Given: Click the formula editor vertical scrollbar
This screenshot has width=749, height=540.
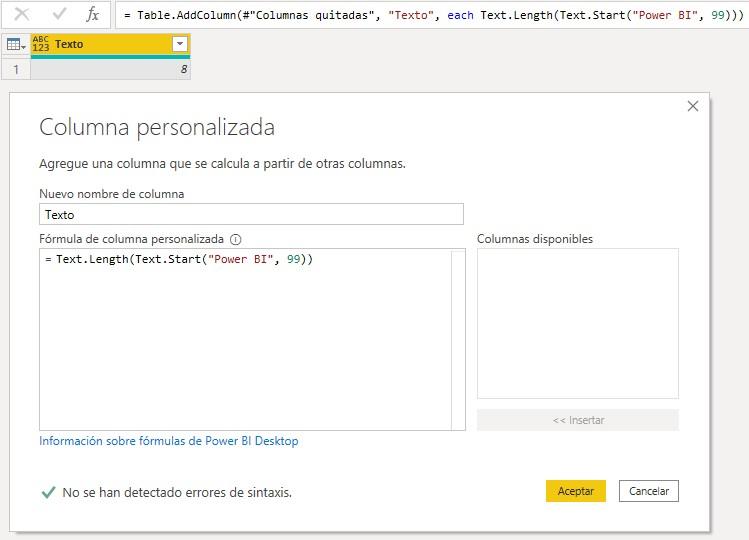Looking at the screenshot, I should point(458,339).
